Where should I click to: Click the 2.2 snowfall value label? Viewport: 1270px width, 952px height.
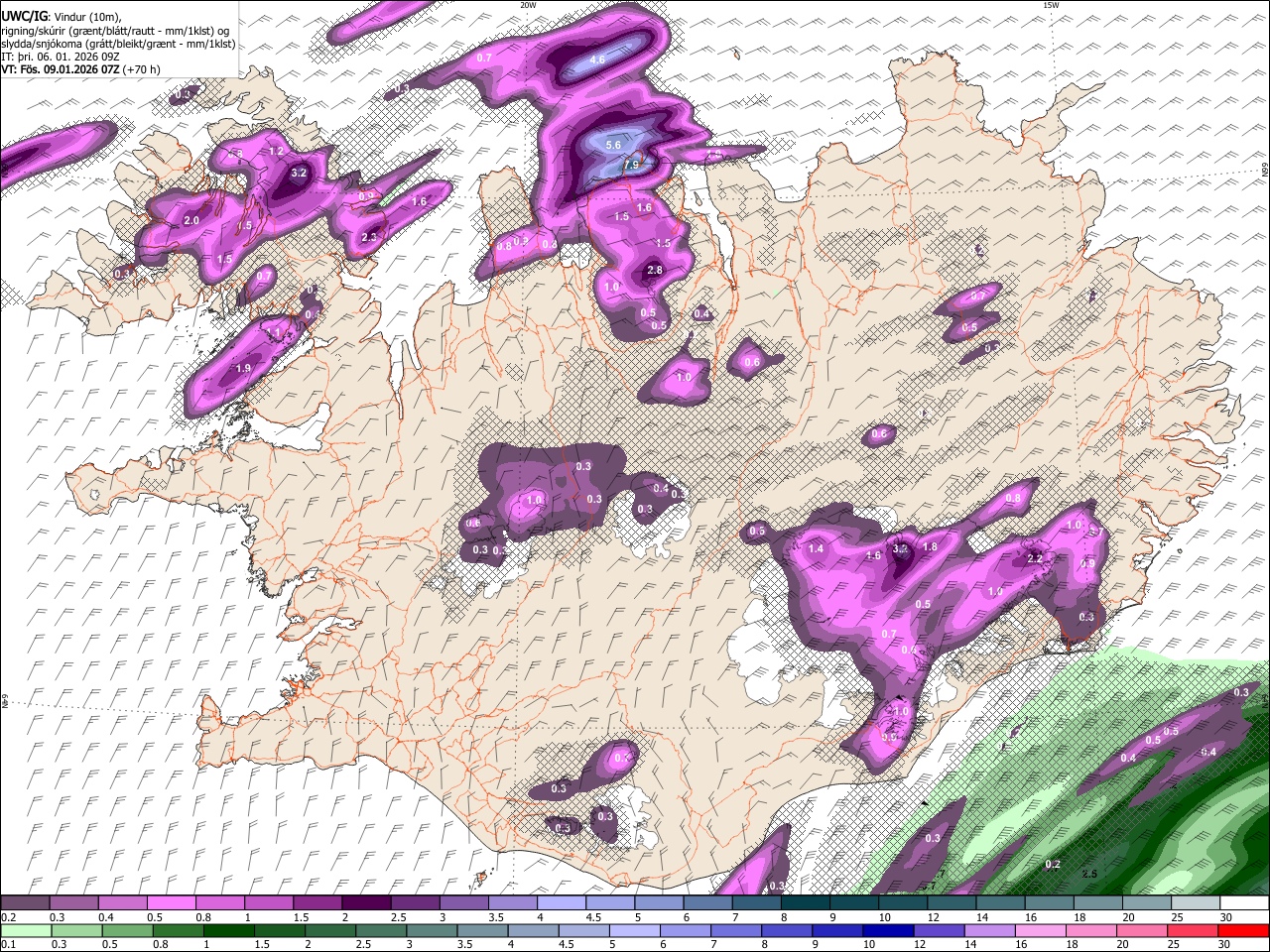pos(1034,558)
